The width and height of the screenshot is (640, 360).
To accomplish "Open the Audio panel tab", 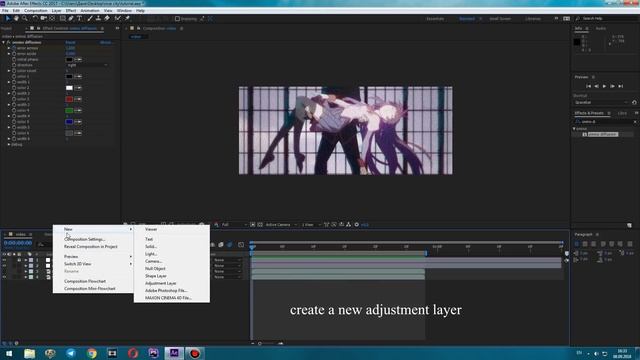I will [x=600, y=29].
